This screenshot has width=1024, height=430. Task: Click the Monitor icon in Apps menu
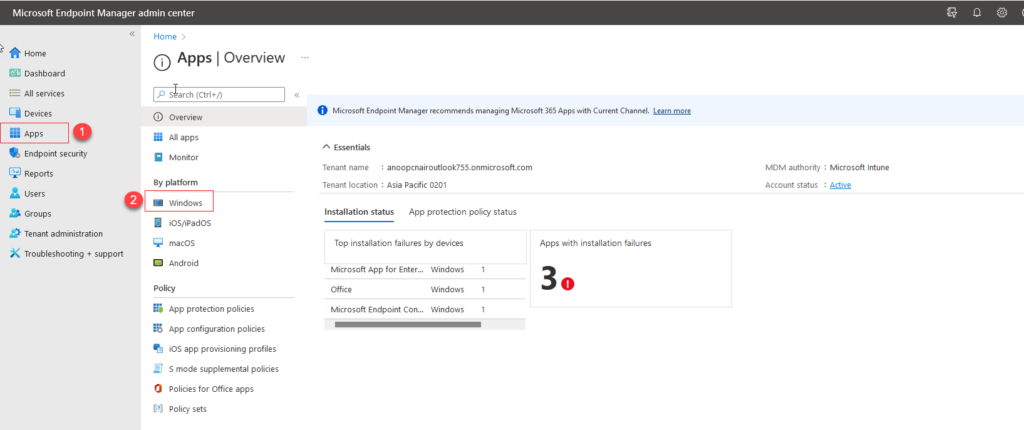[157, 157]
